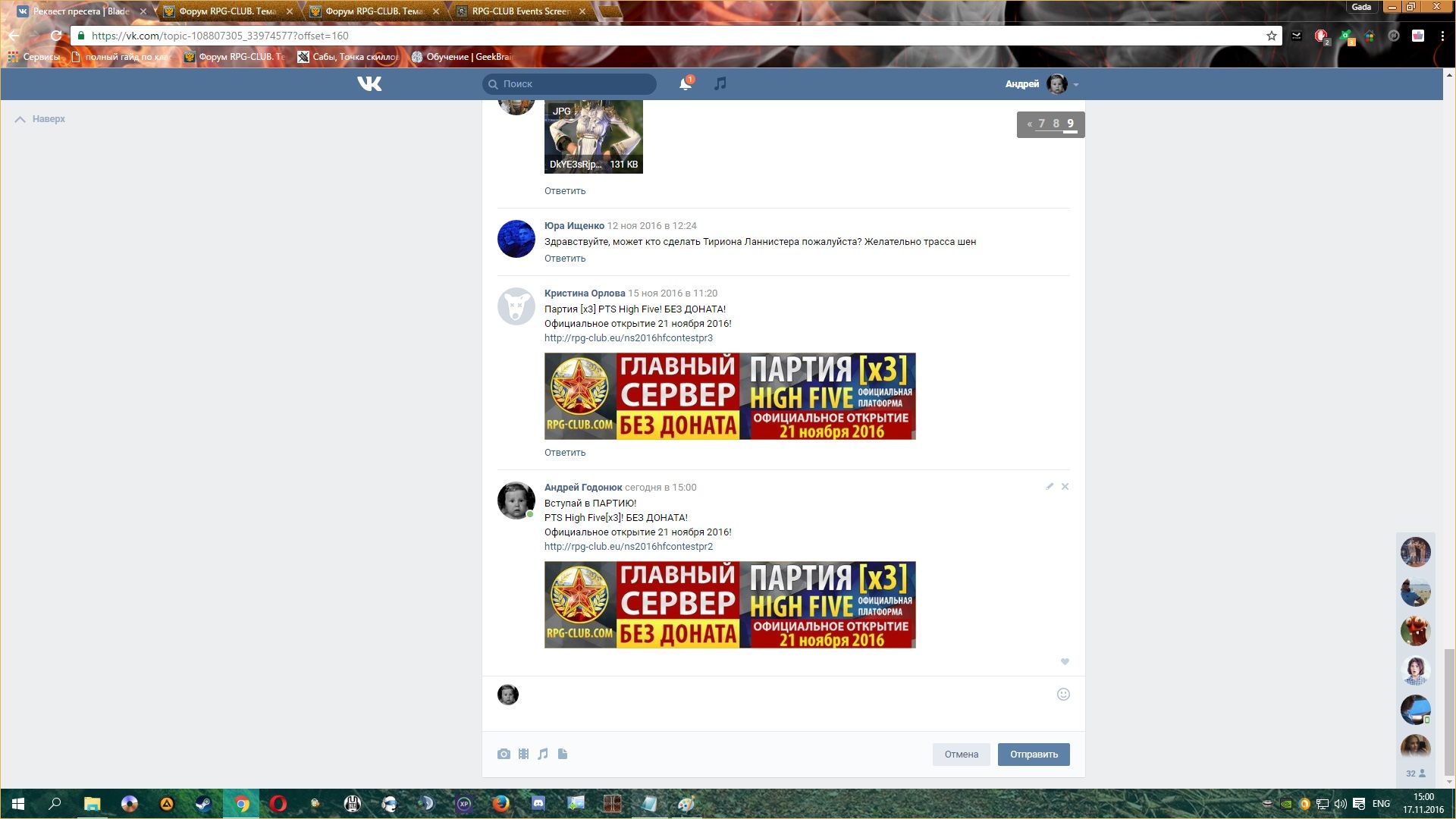The width and height of the screenshot is (1456, 819).
Task: Like Андрей Годонюк's post with the heart
Action: tap(1065, 661)
